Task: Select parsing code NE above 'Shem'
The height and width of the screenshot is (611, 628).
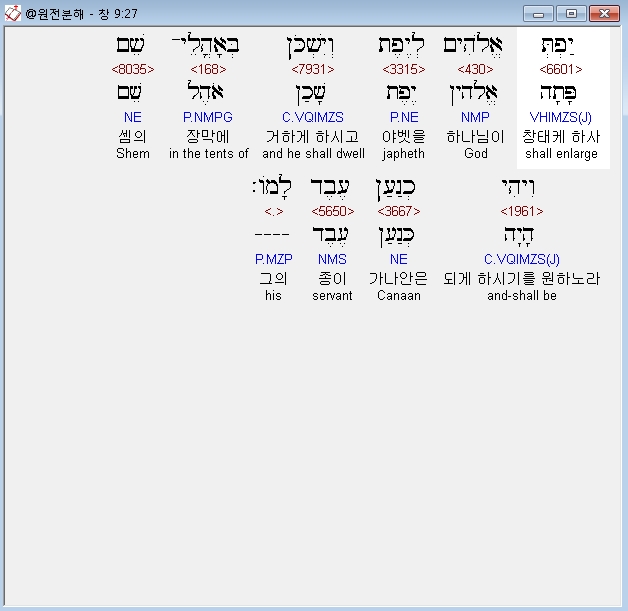Action: [133, 117]
